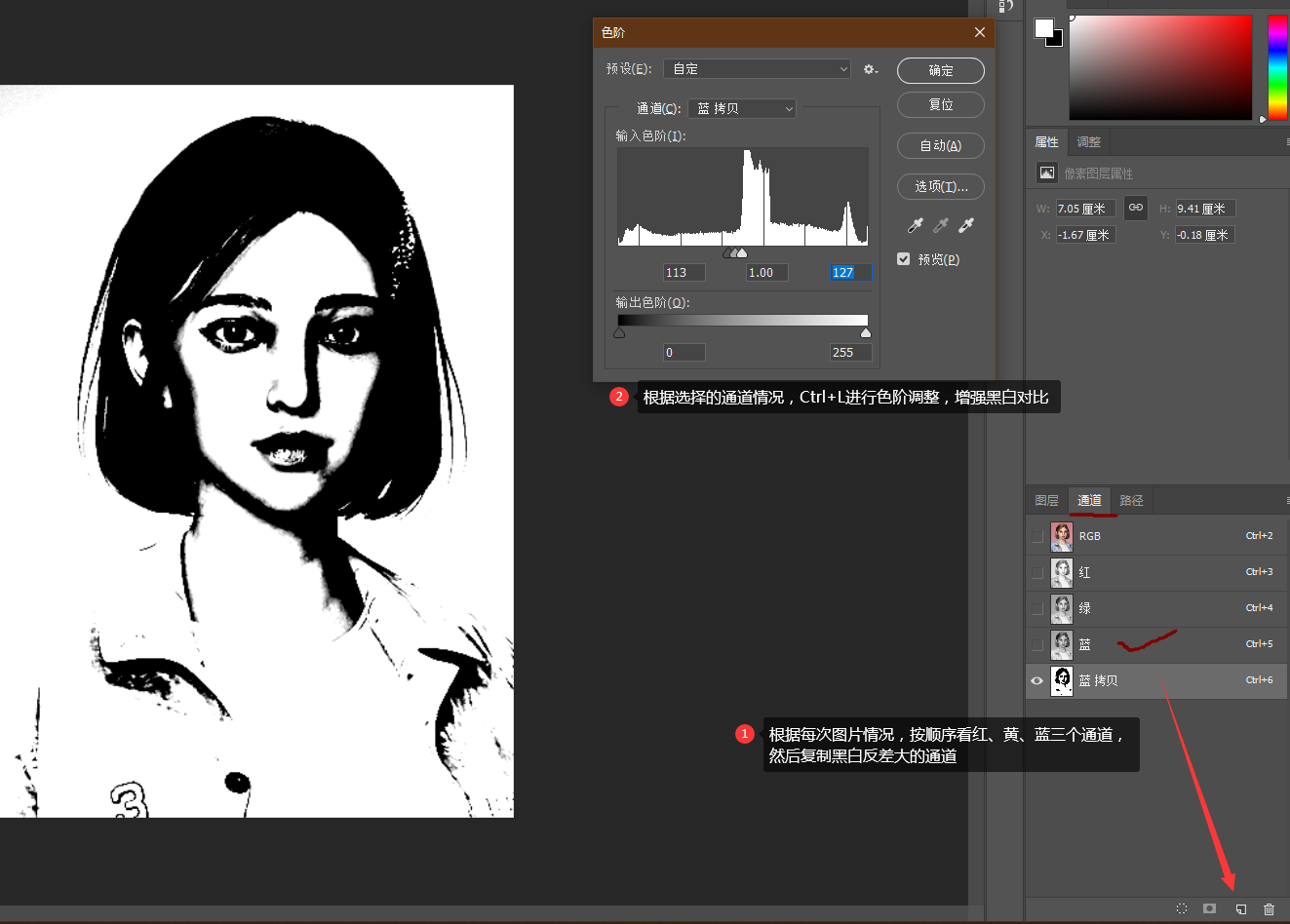Click the 自动(A) auto button
The image size is (1290, 924).
(940, 146)
